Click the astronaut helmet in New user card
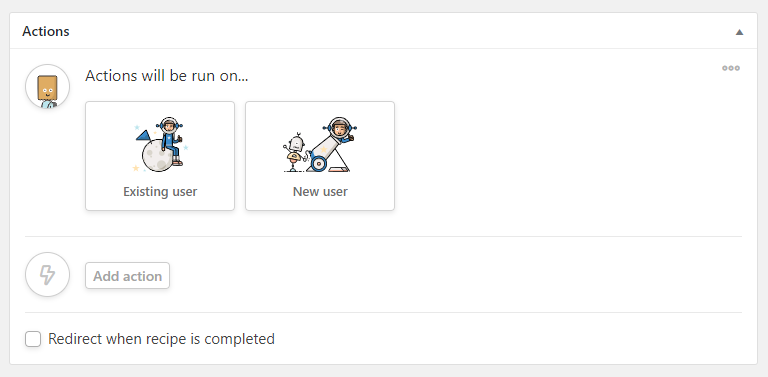 339,128
